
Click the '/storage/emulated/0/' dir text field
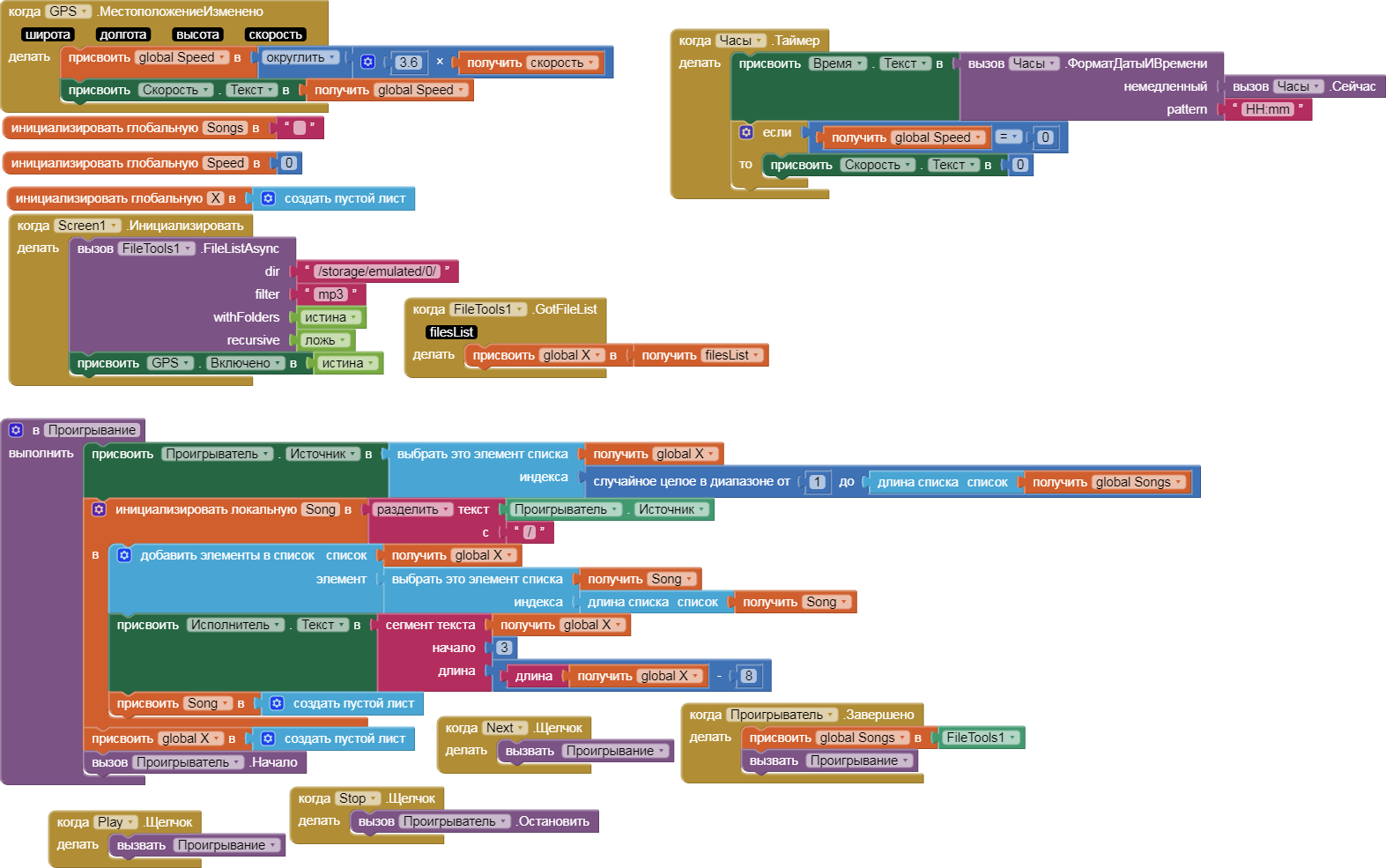377,271
